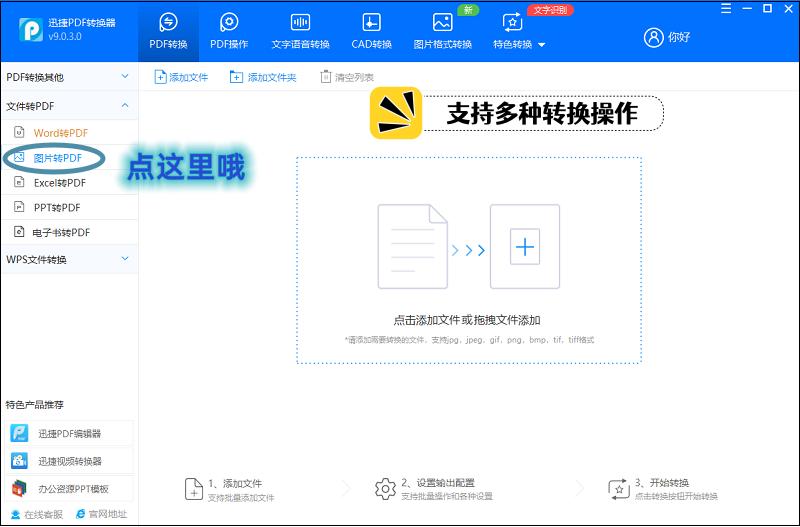
Task: Click 点击添加文件或拖拽文件添加 text
Action: [467, 320]
